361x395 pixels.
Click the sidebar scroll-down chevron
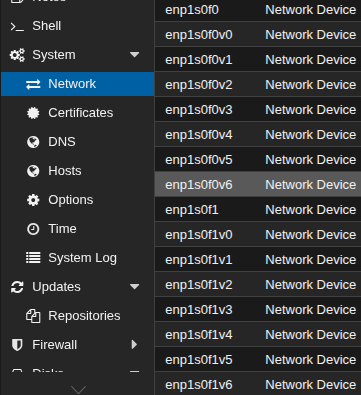78,389
